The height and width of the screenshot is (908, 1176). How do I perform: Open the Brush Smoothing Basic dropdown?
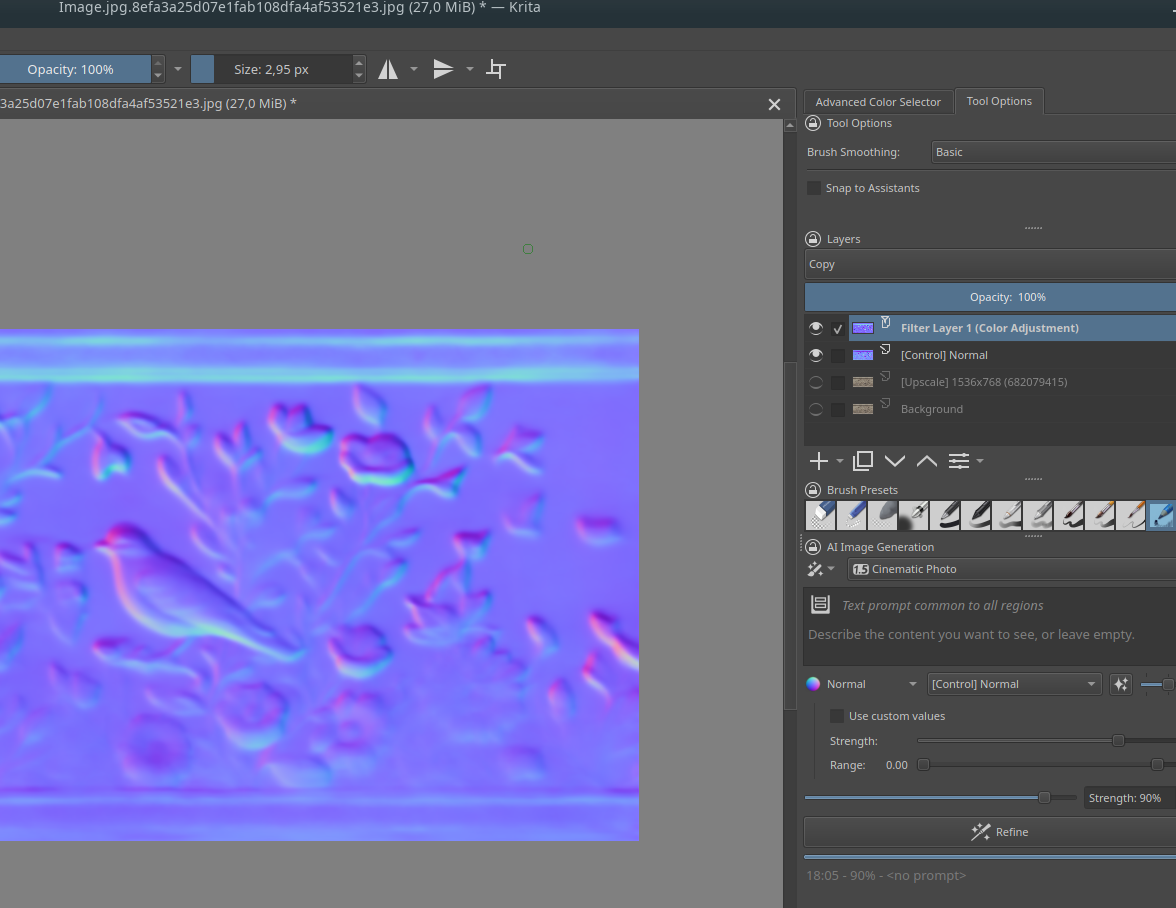[x=1053, y=152]
